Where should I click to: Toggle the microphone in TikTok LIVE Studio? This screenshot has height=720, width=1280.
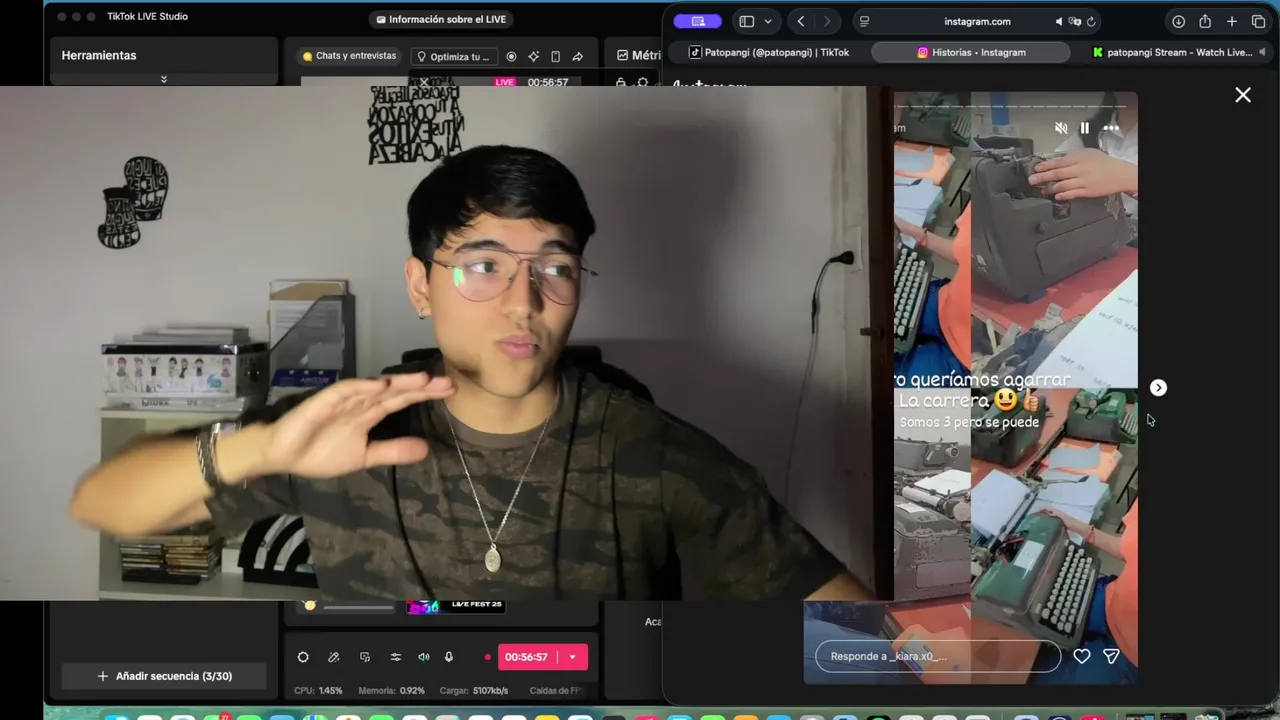click(x=449, y=657)
